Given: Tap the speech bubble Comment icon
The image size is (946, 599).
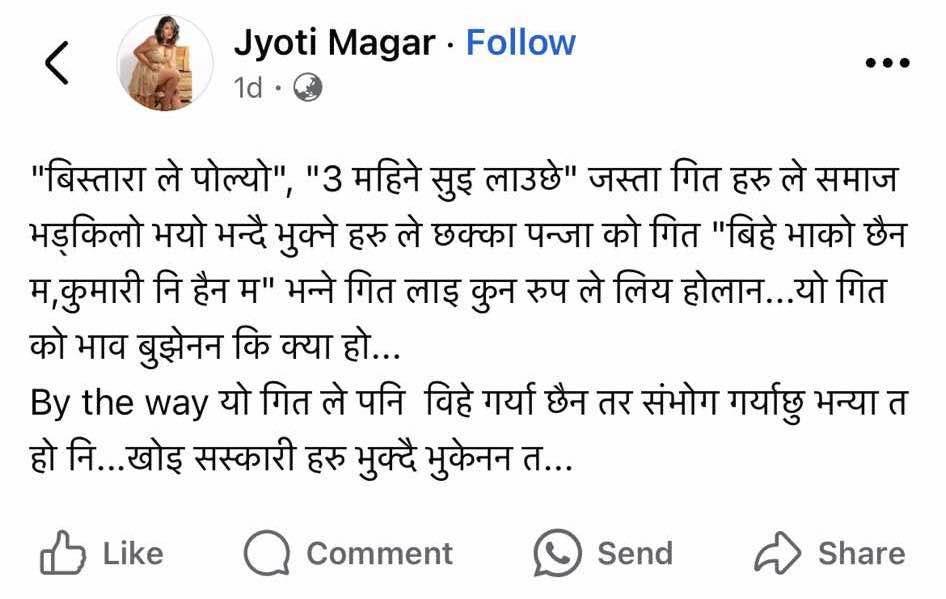Looking at the screenshot, I should (267, 553).
